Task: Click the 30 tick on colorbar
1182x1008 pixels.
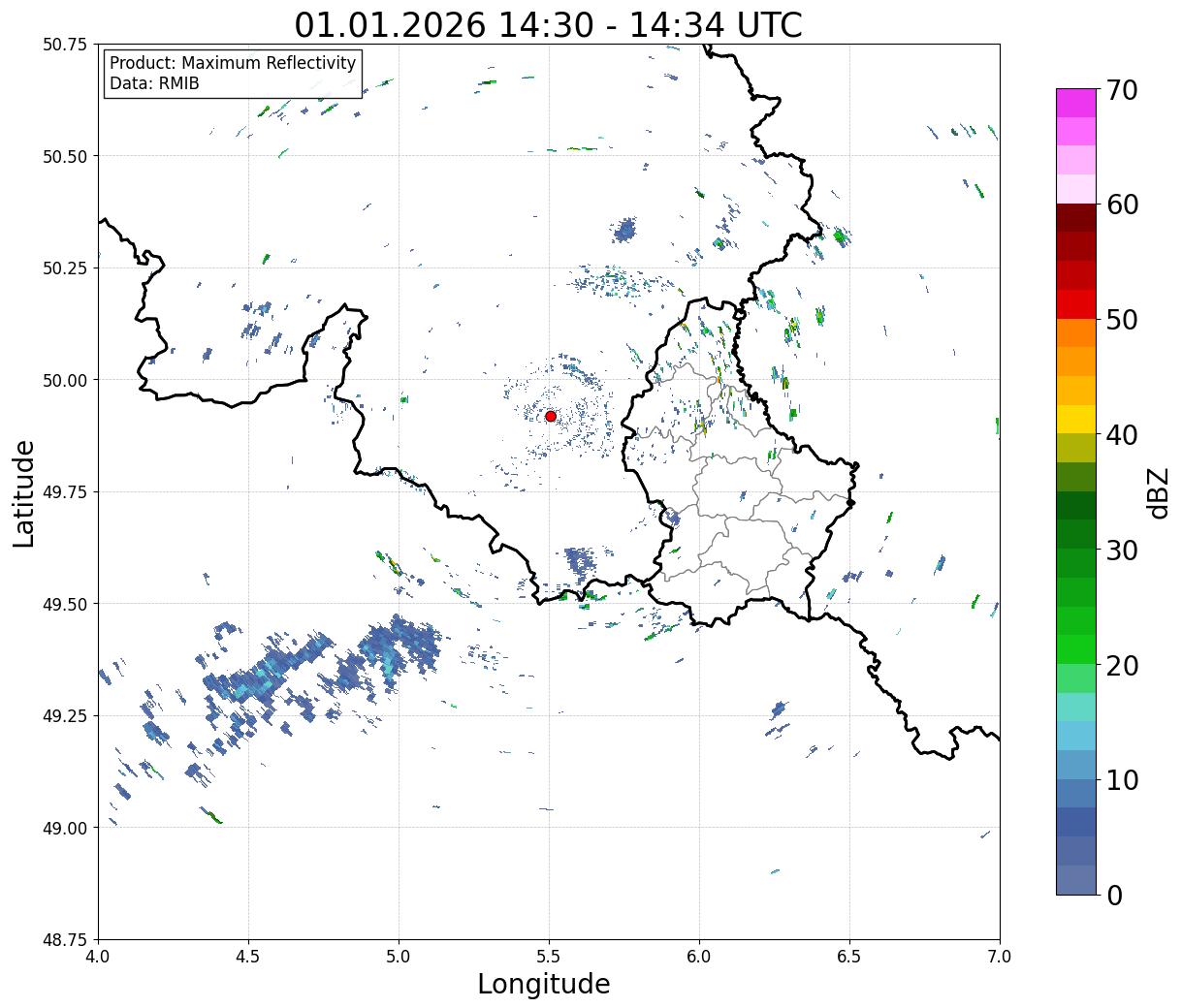Action: (1122, 550)
